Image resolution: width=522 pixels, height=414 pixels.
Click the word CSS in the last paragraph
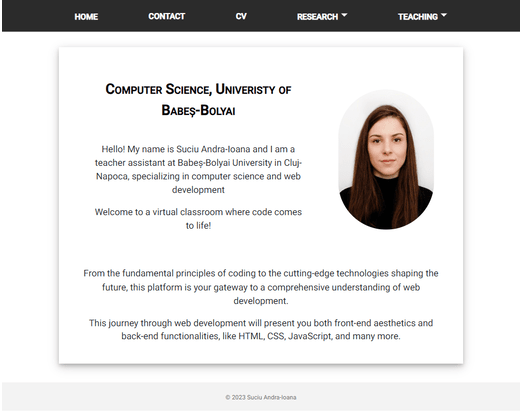[276, 336]
